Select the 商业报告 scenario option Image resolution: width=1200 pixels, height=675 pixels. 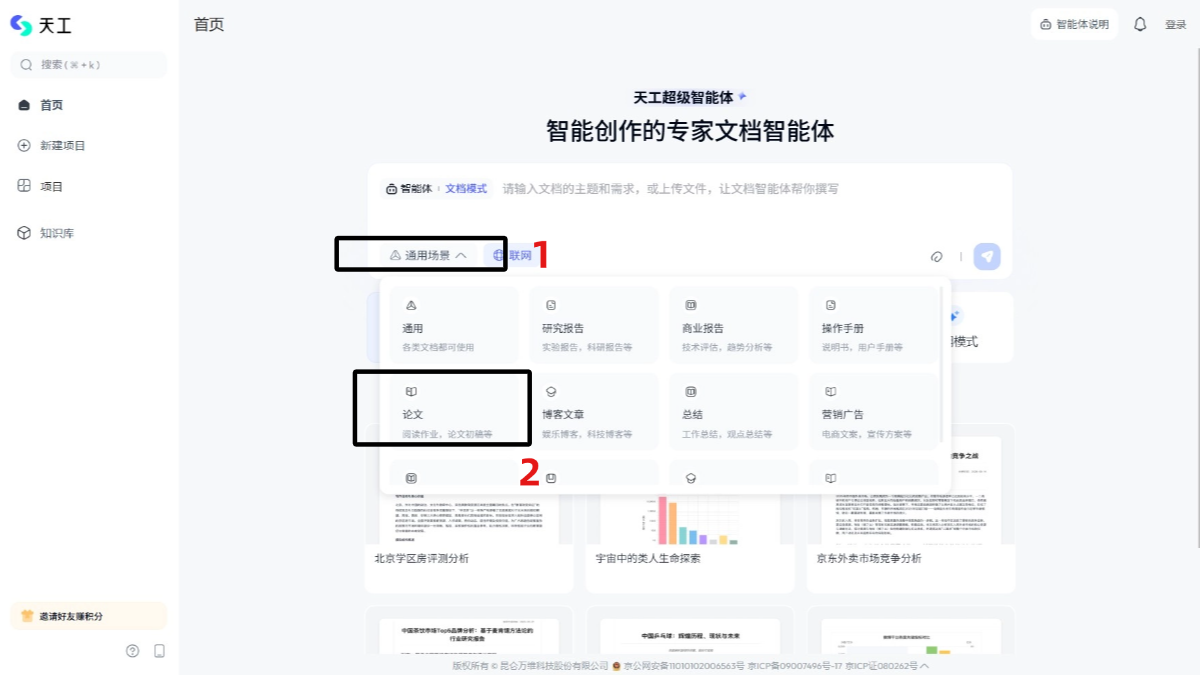tap(734, 325)
